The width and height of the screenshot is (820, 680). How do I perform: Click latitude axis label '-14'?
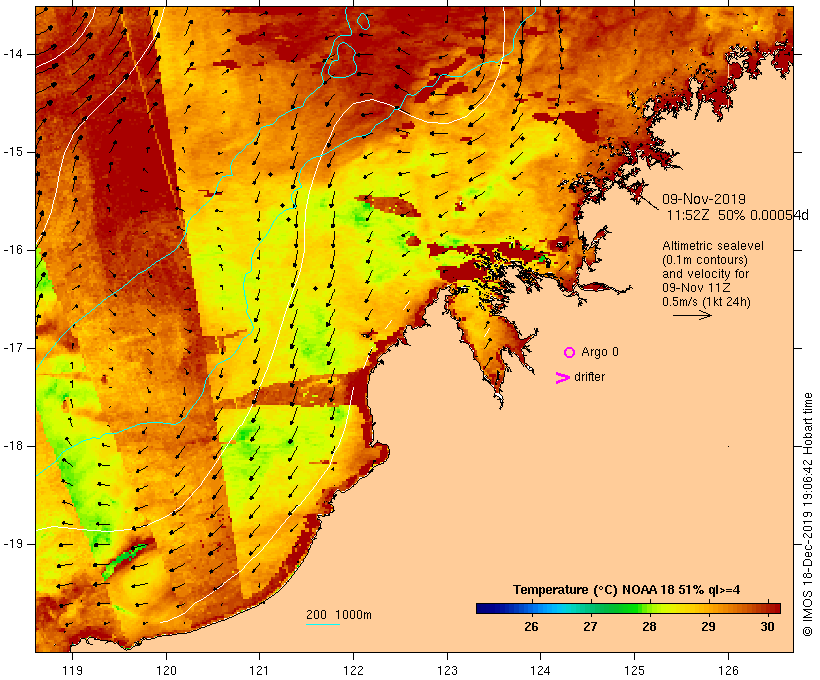tap(13, 54)
